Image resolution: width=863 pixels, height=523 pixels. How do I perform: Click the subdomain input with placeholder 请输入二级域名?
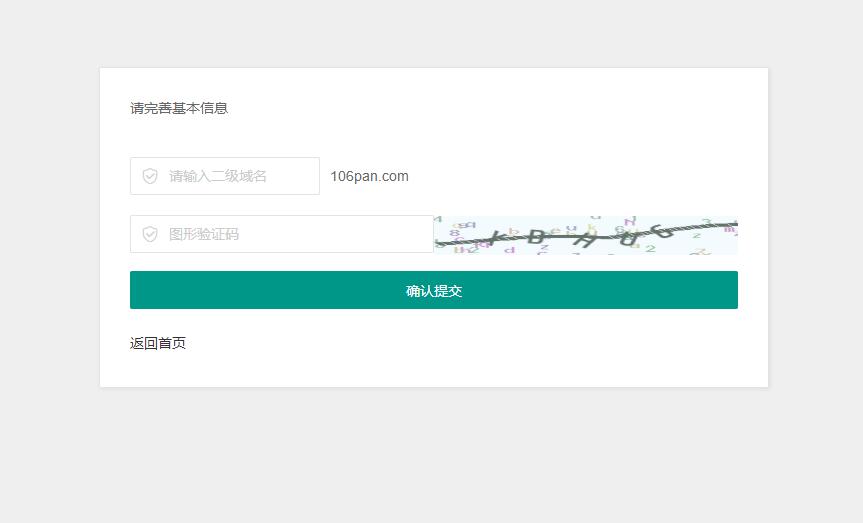tap(225, 176)
